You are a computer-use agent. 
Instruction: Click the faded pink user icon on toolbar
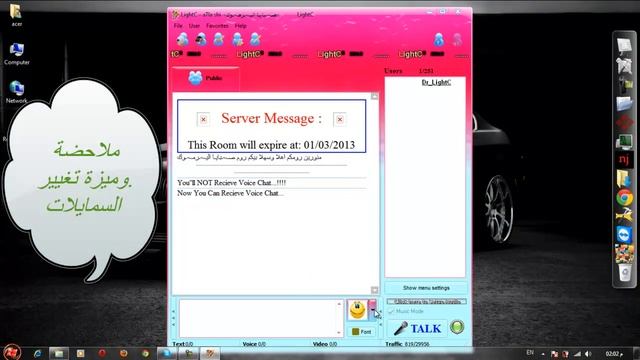[458, 40]
